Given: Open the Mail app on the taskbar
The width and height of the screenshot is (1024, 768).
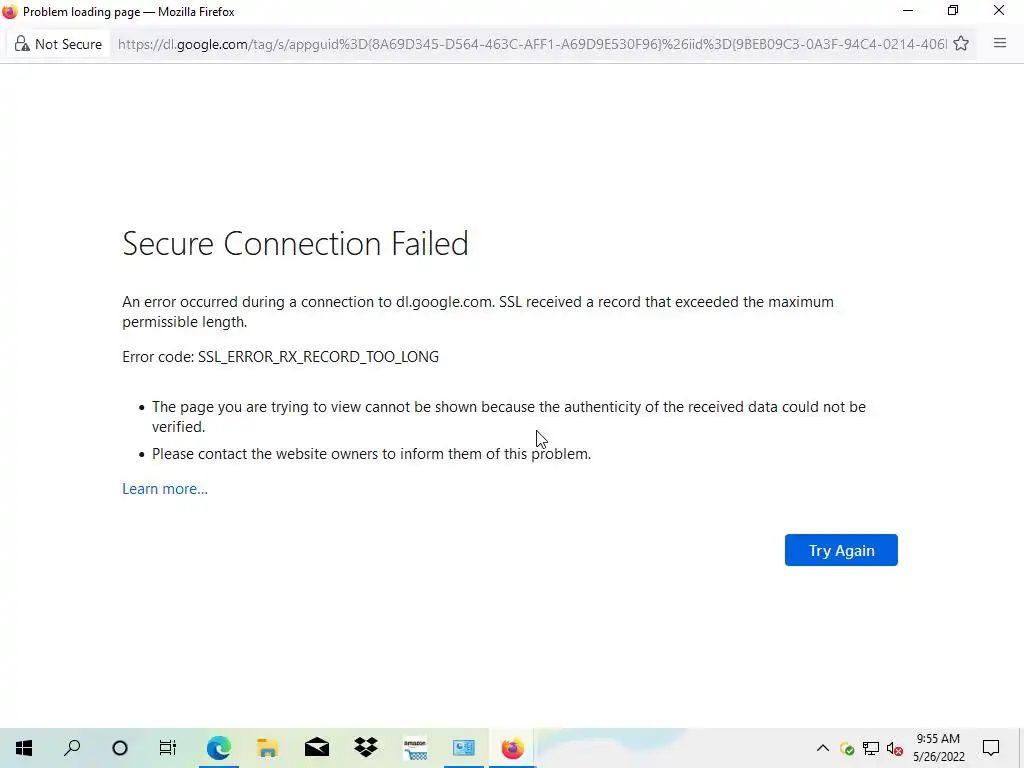Looking at the screenshot, I should click(x=317, y=748).
